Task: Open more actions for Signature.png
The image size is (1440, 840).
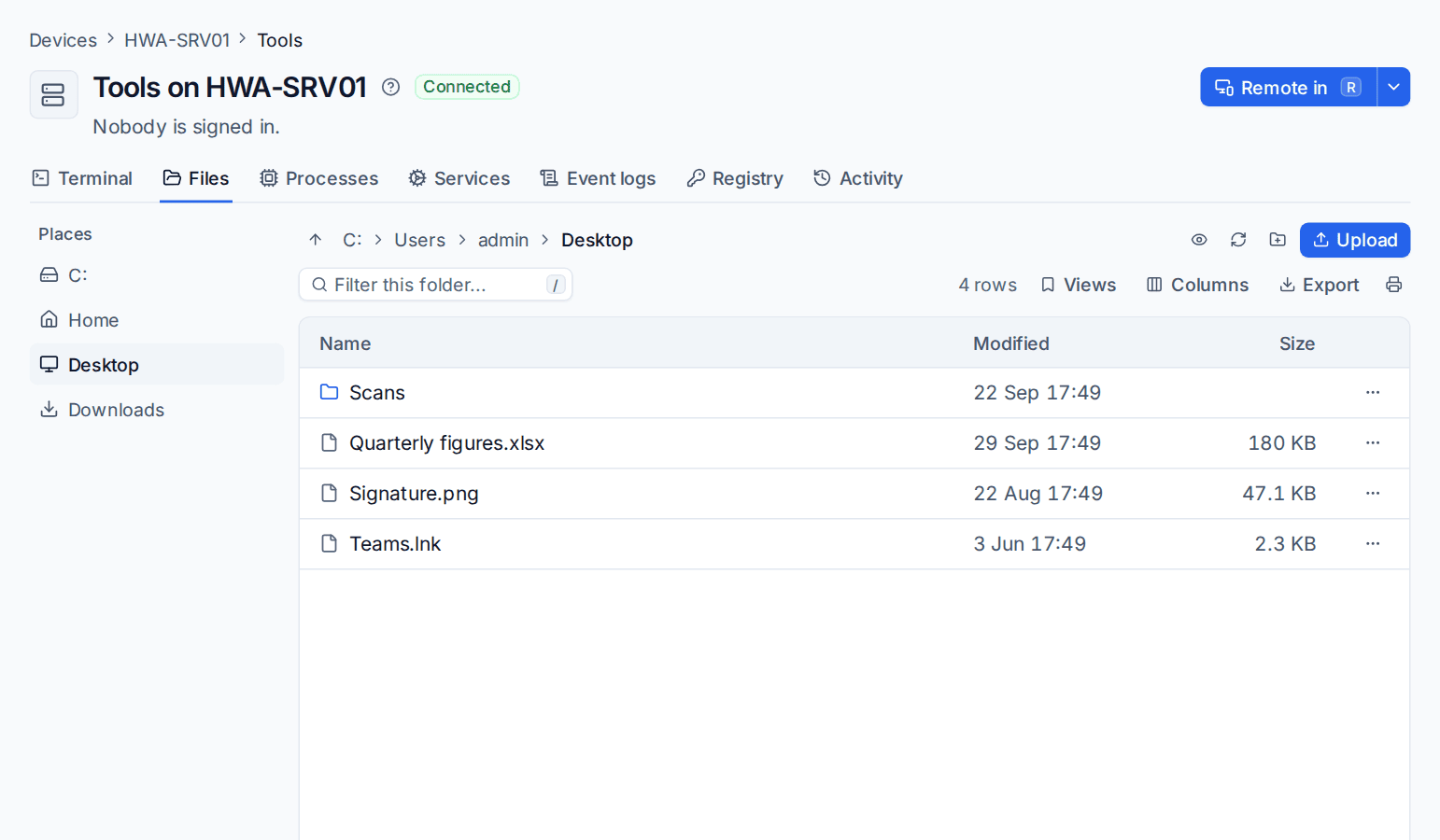Action: click(1373, 494)
